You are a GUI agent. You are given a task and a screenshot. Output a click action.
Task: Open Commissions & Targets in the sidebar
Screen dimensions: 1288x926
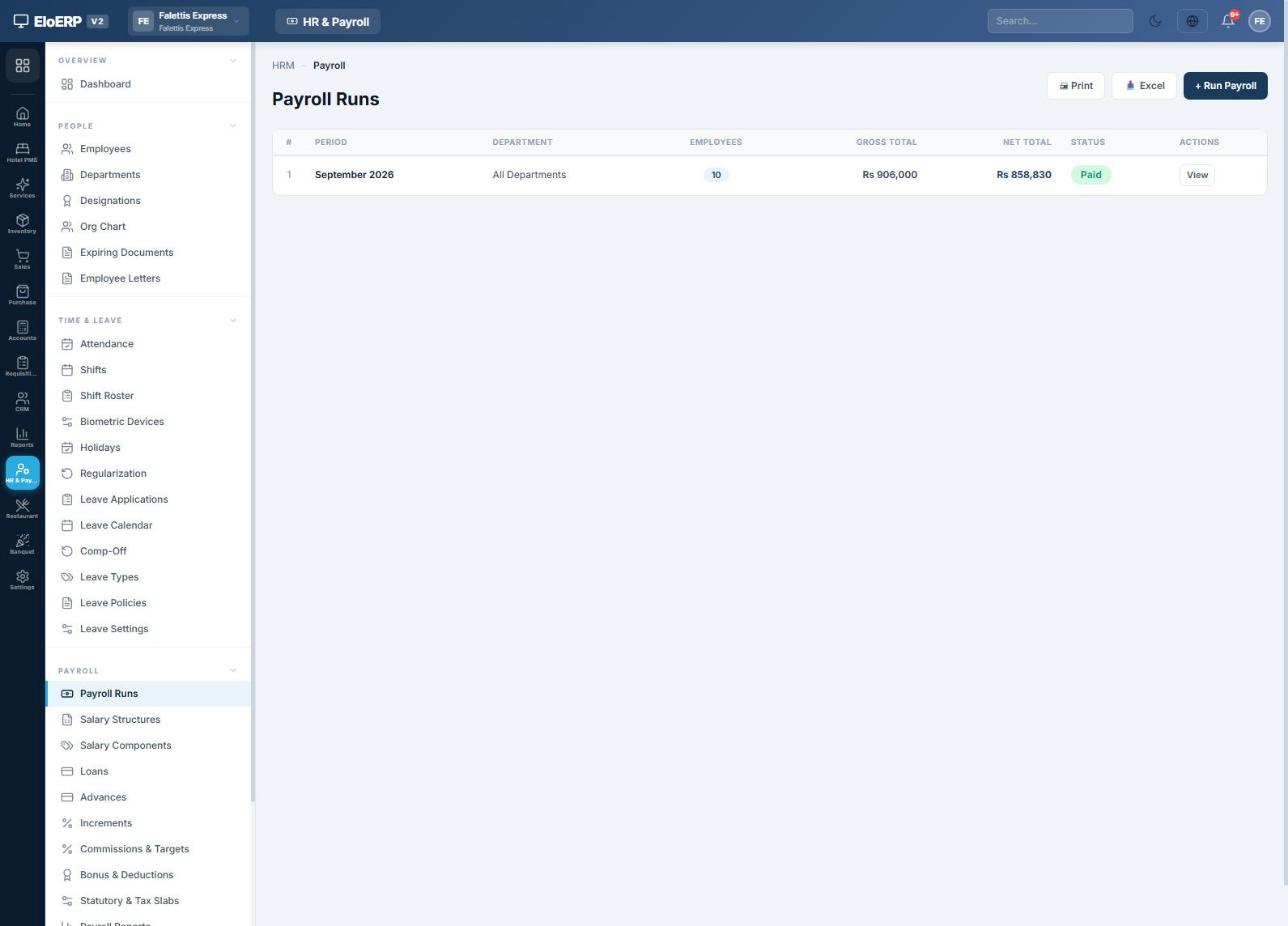(148, 849)
